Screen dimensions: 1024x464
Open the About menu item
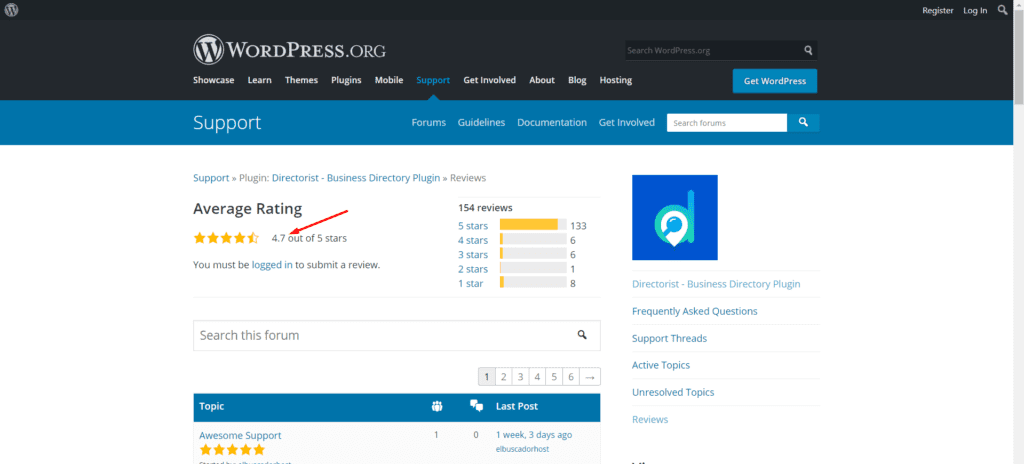(x=542, y=80)
